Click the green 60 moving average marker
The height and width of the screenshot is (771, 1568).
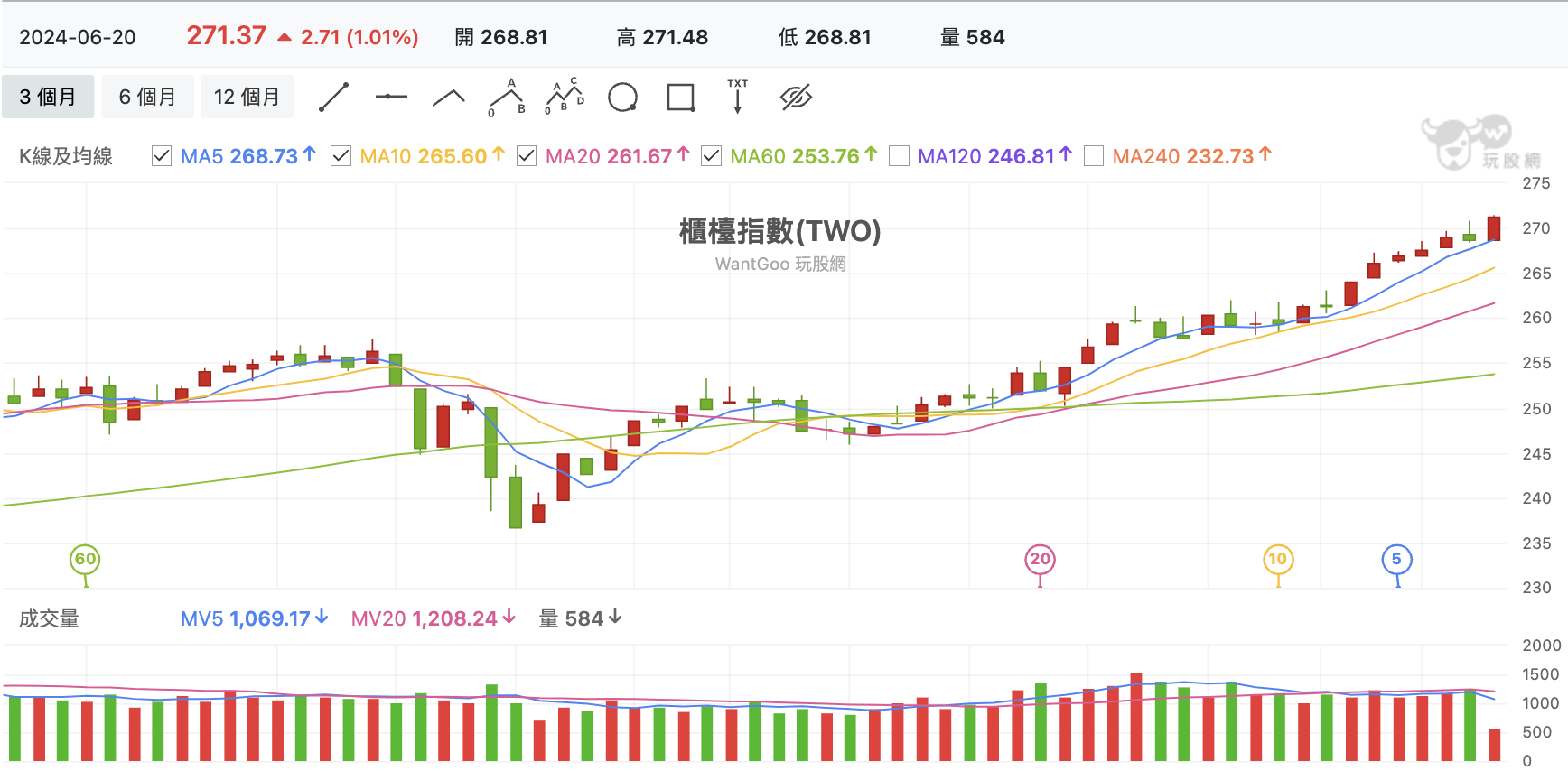tap(85, 559)
